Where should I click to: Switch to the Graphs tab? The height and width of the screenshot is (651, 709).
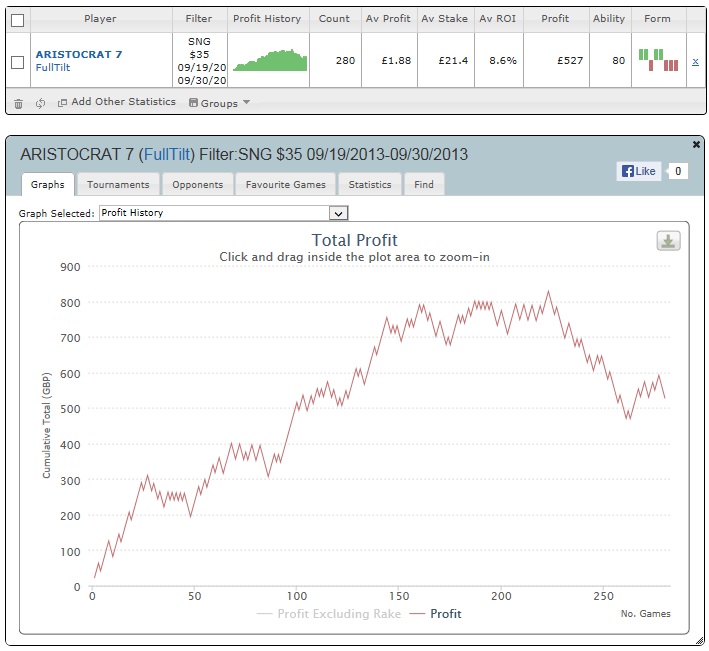coord(47,184)
